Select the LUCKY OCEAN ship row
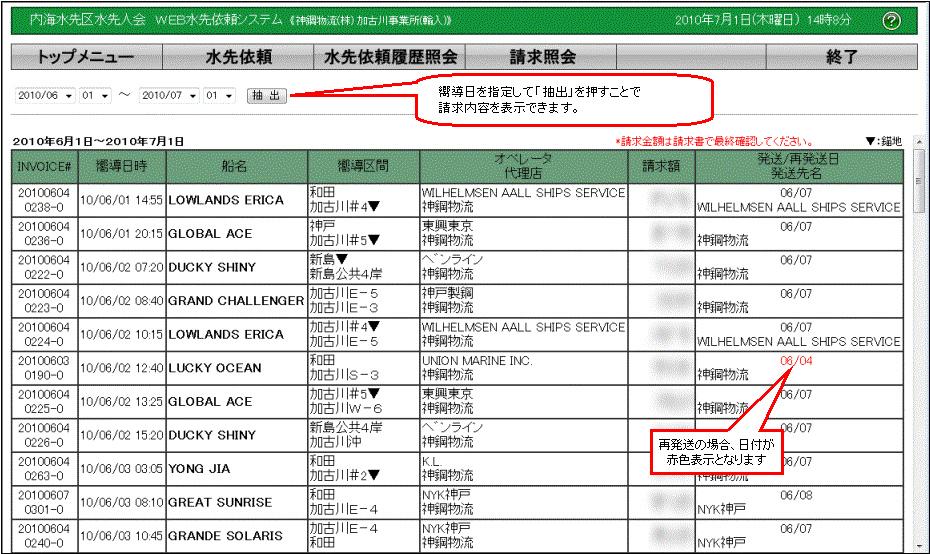This screenshot has height=554, width=930. tap(214, 368)
